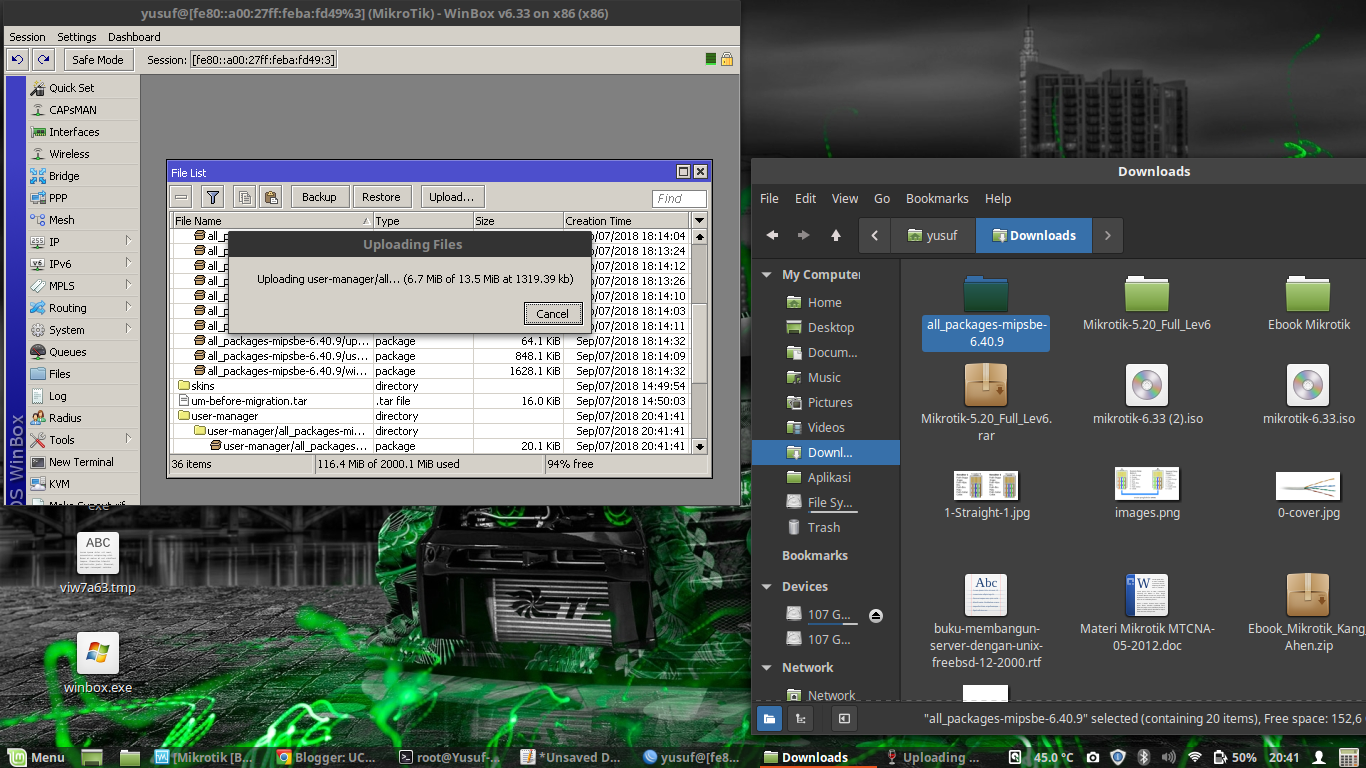Open the File menu in Downloads window
Screen dimensions: 1366x768
[769, 198]
